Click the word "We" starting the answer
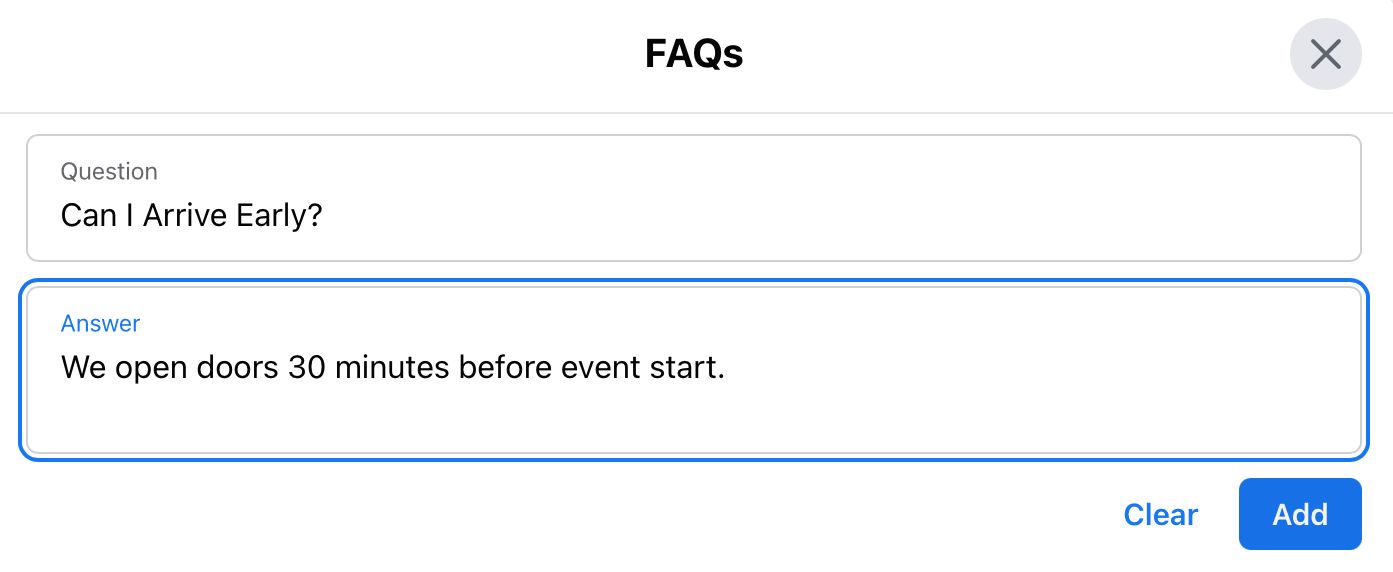The image size is (1393, 572). click(83, 368)
